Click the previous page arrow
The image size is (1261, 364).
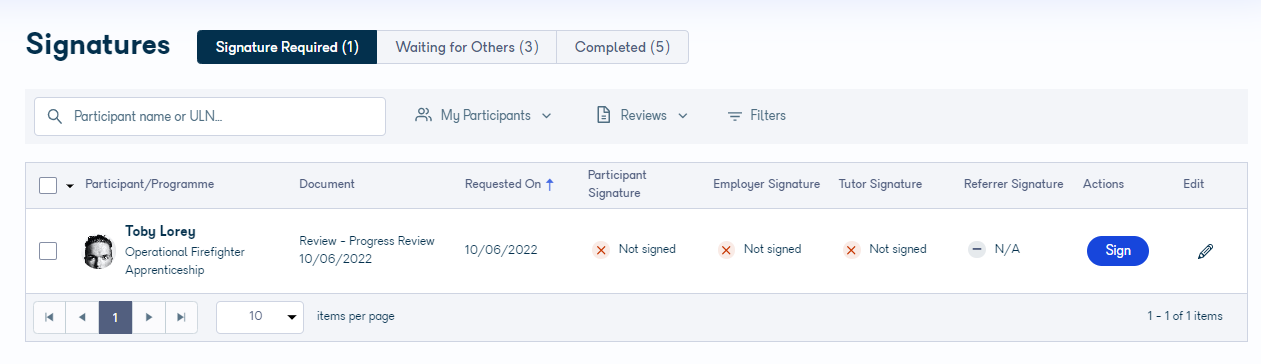(82, 317)
